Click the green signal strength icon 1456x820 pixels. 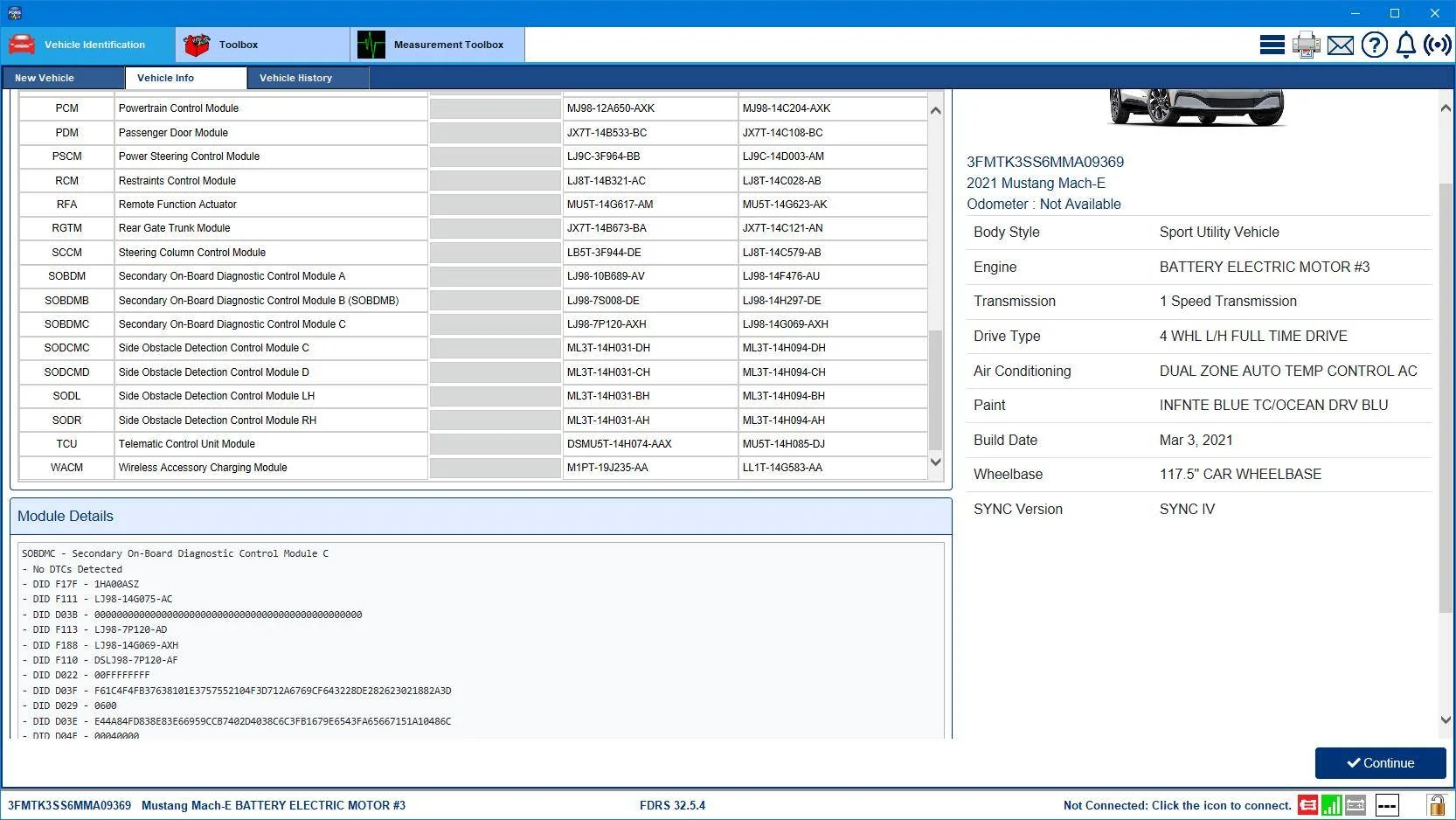pos(1331,805)
